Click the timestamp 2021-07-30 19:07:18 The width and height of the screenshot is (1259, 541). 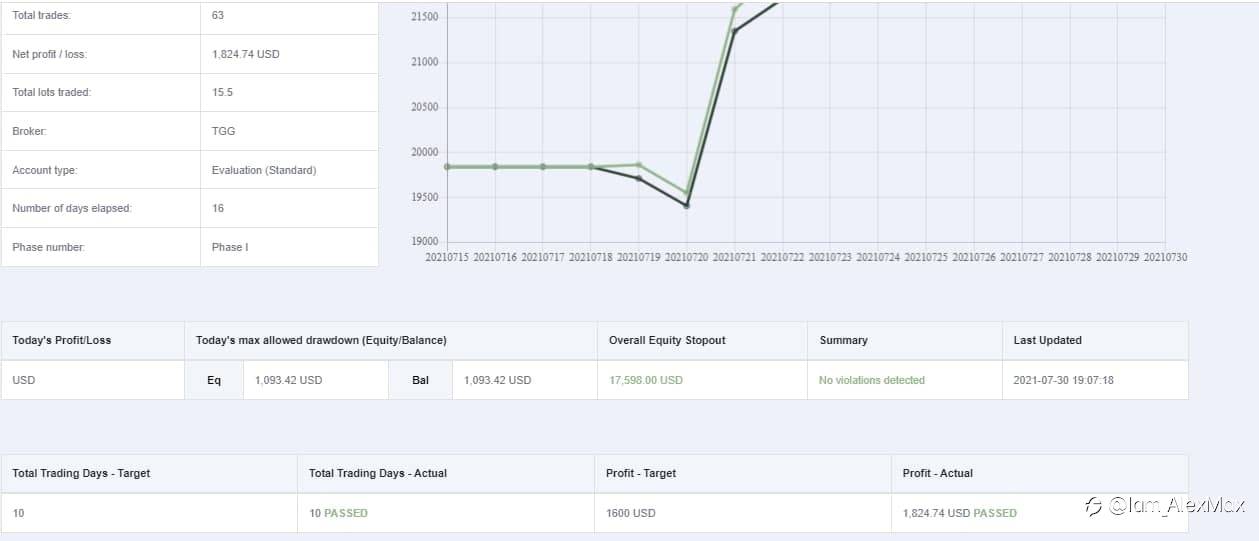coord(1064,380)
